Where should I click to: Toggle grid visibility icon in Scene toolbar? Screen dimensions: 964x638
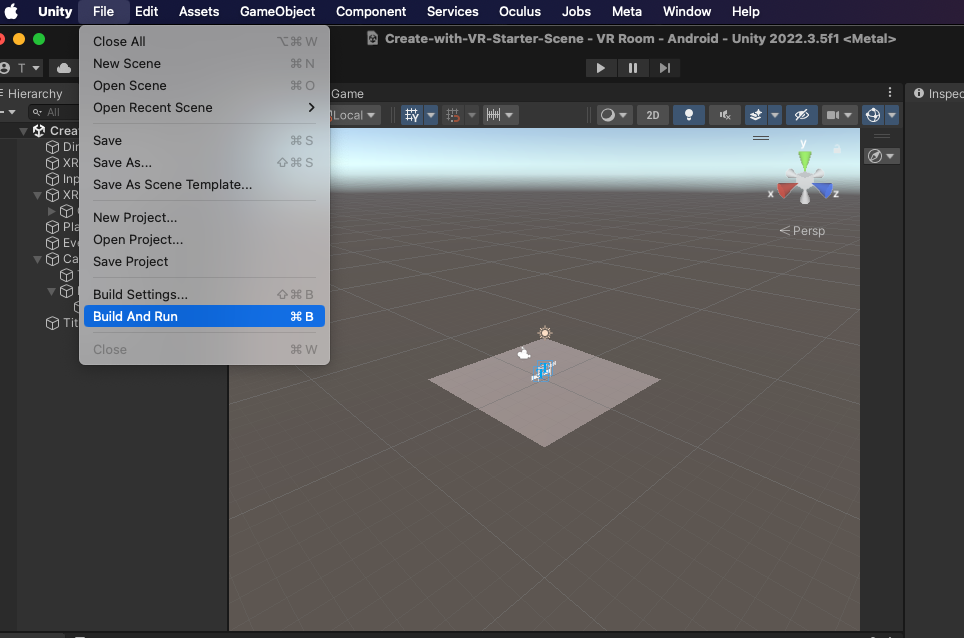click(x=412, y=115)
